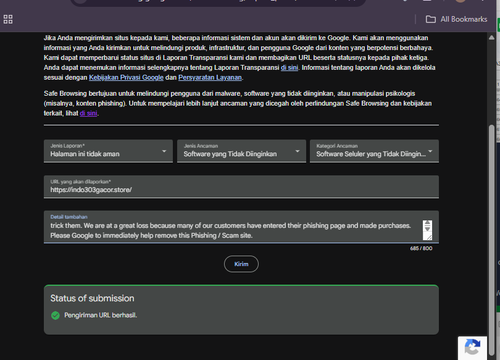Open the Persyaratan Layanan link

point(210,78)
